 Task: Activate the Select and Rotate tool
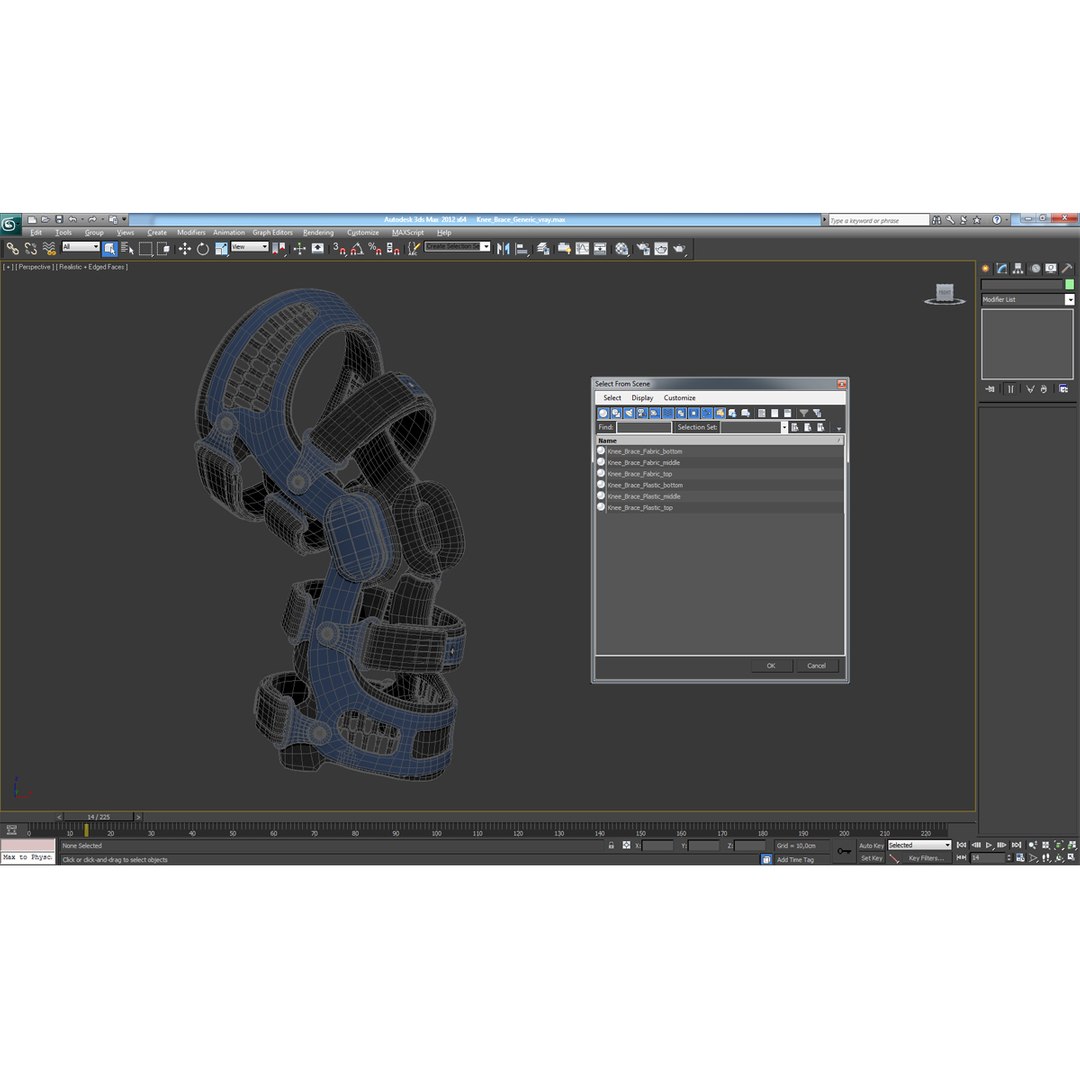click(202, 249)
